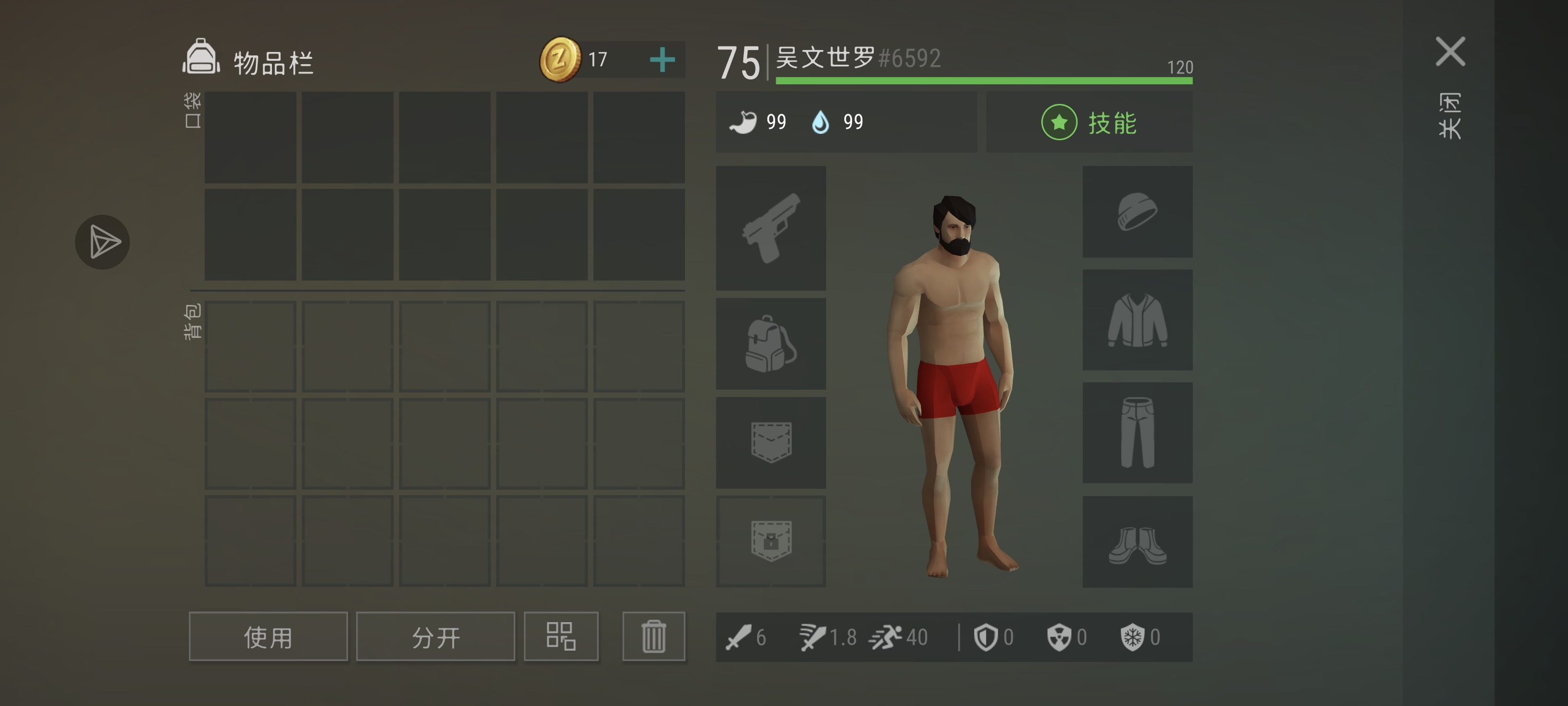
Task: Select the jacket clothing slot
Action: pyautogui.click(x=1137, y=320)
